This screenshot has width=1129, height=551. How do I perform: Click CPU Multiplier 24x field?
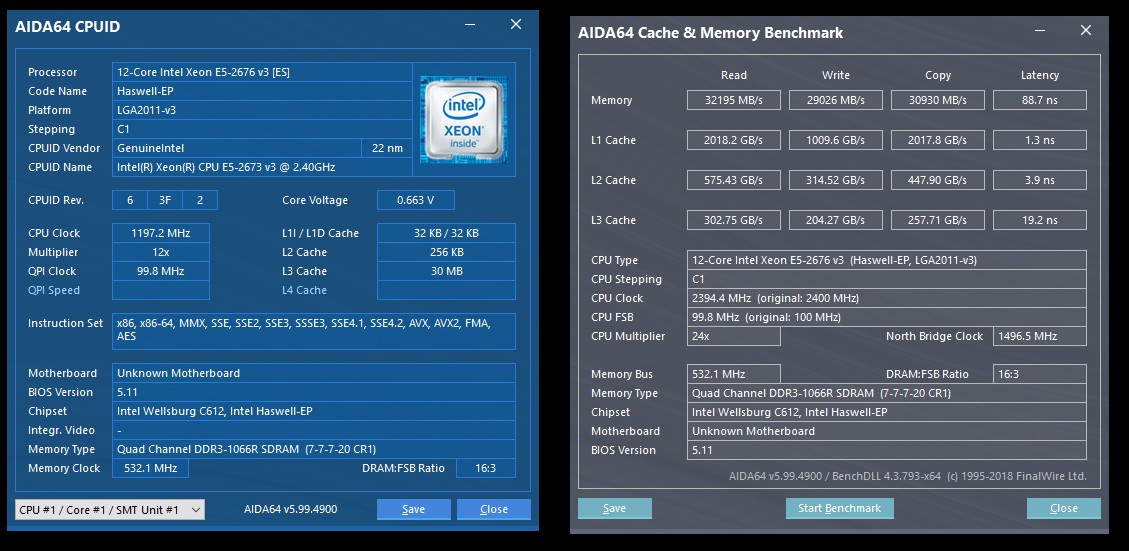734,336
